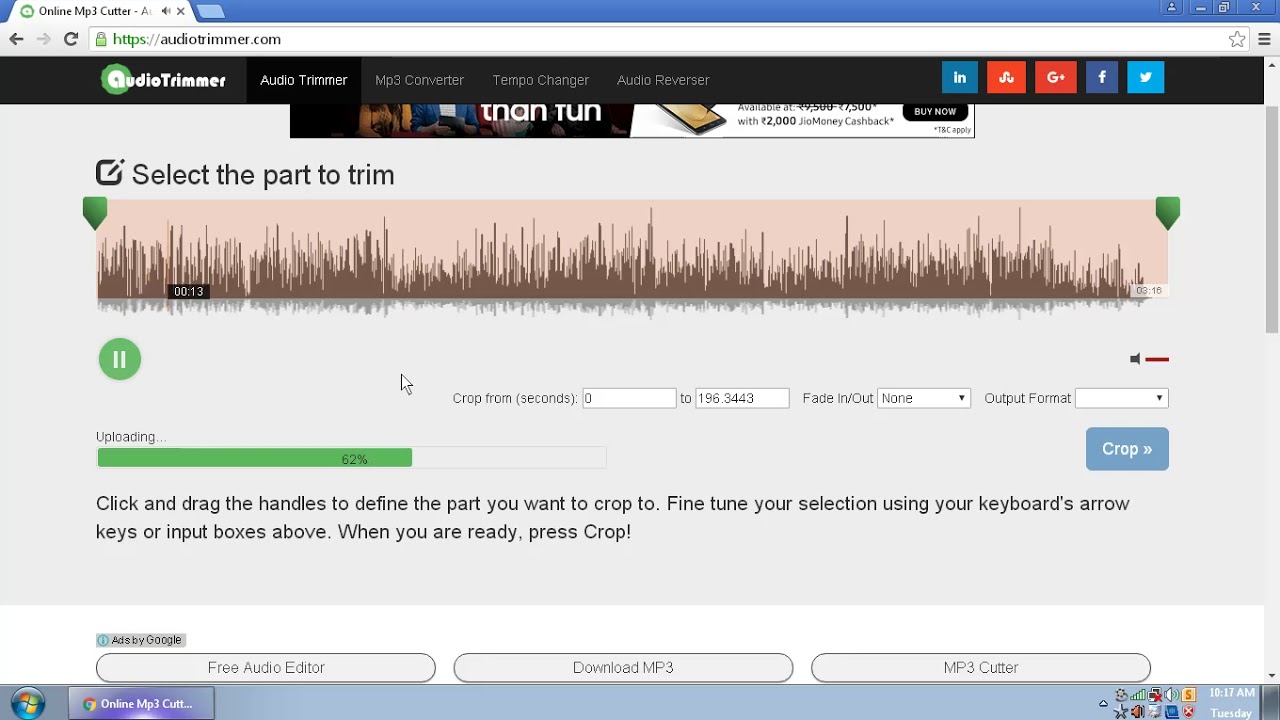Click the signal strength tray icon

coord(1138,695)
